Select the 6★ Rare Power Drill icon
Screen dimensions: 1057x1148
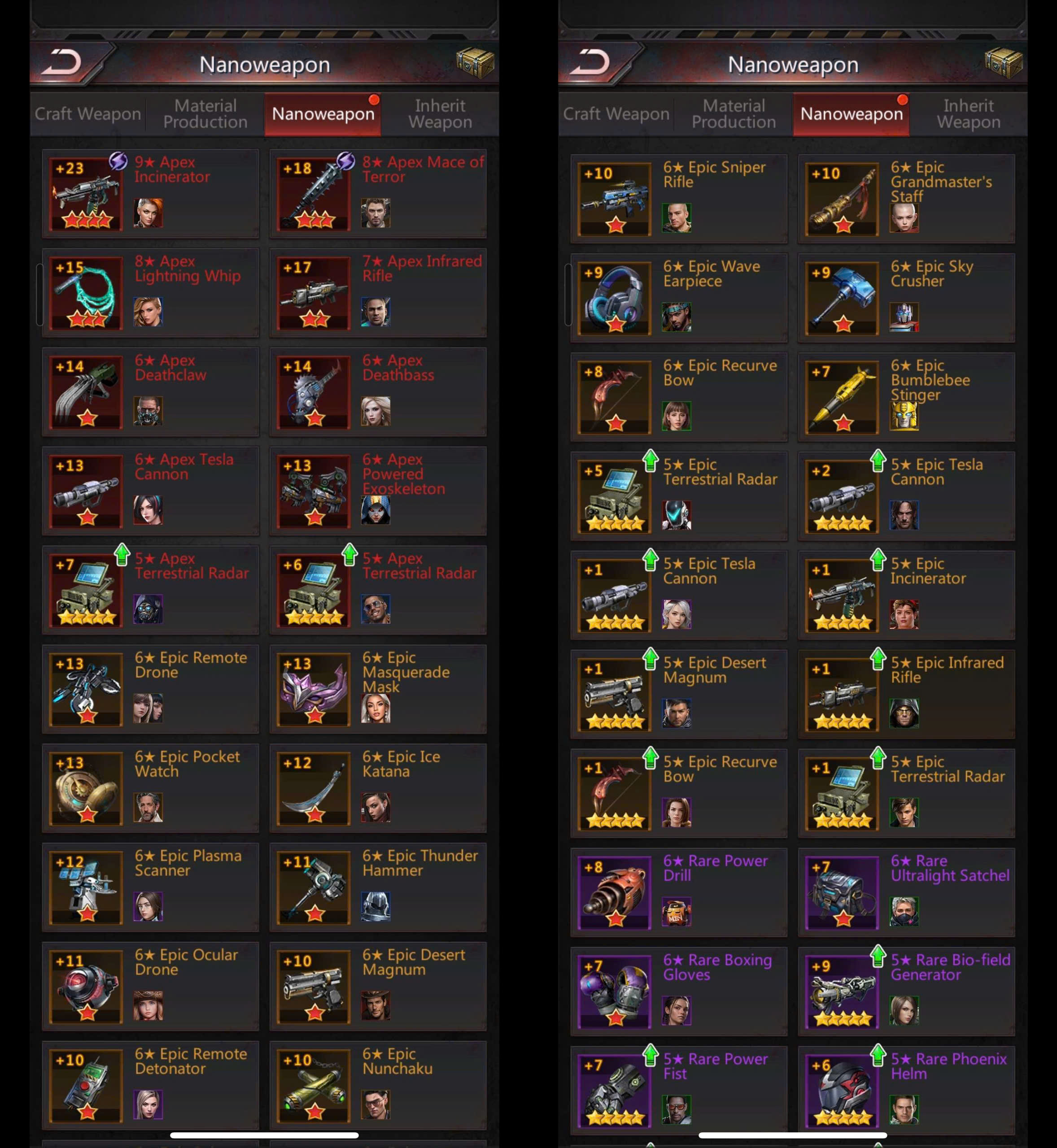615,893
